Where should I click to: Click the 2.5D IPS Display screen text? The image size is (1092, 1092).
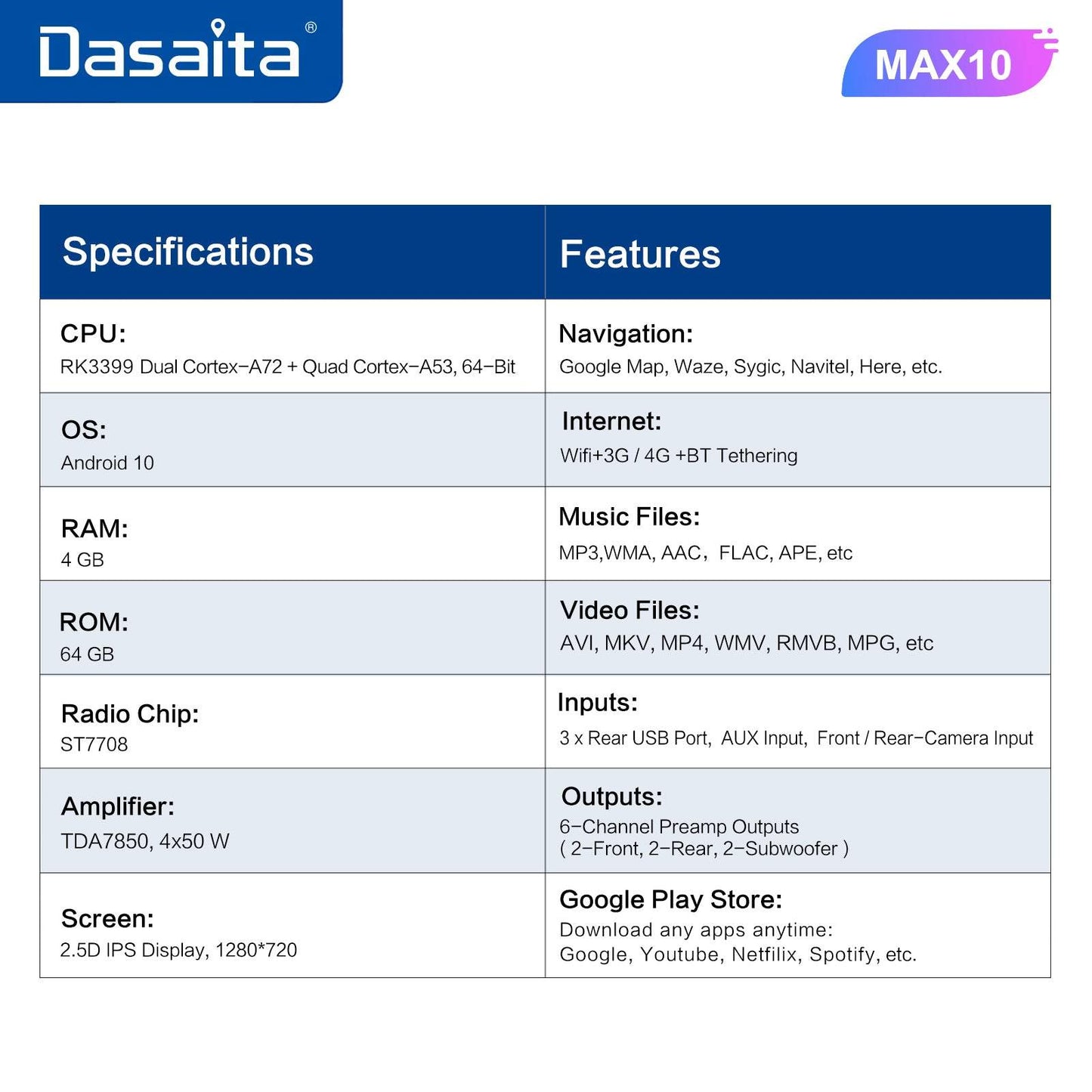(178, 950)
